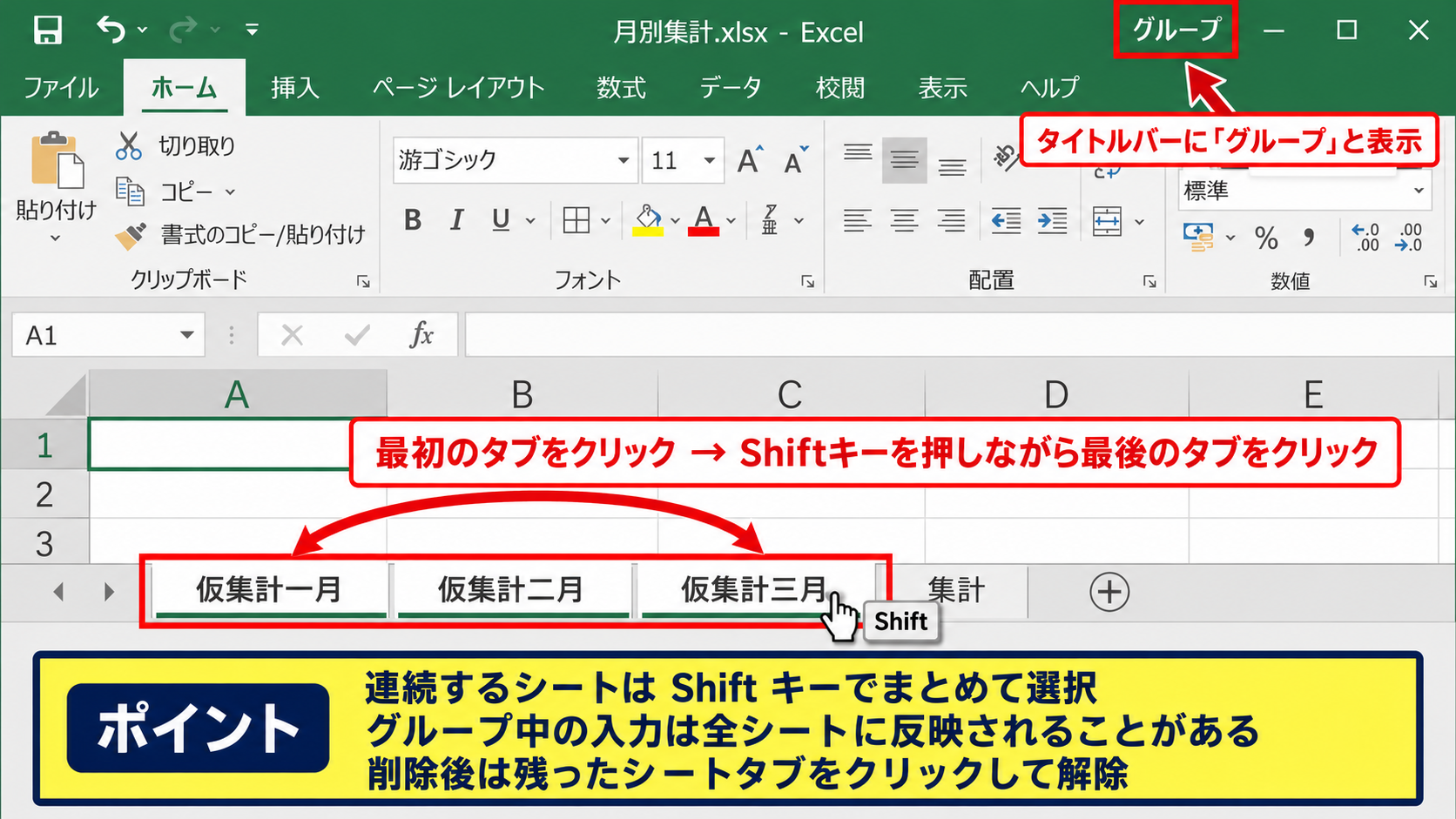Click the scroll sheet tabs left arrow
This screenshot has width=1456, height=819.
click(58, 592)
